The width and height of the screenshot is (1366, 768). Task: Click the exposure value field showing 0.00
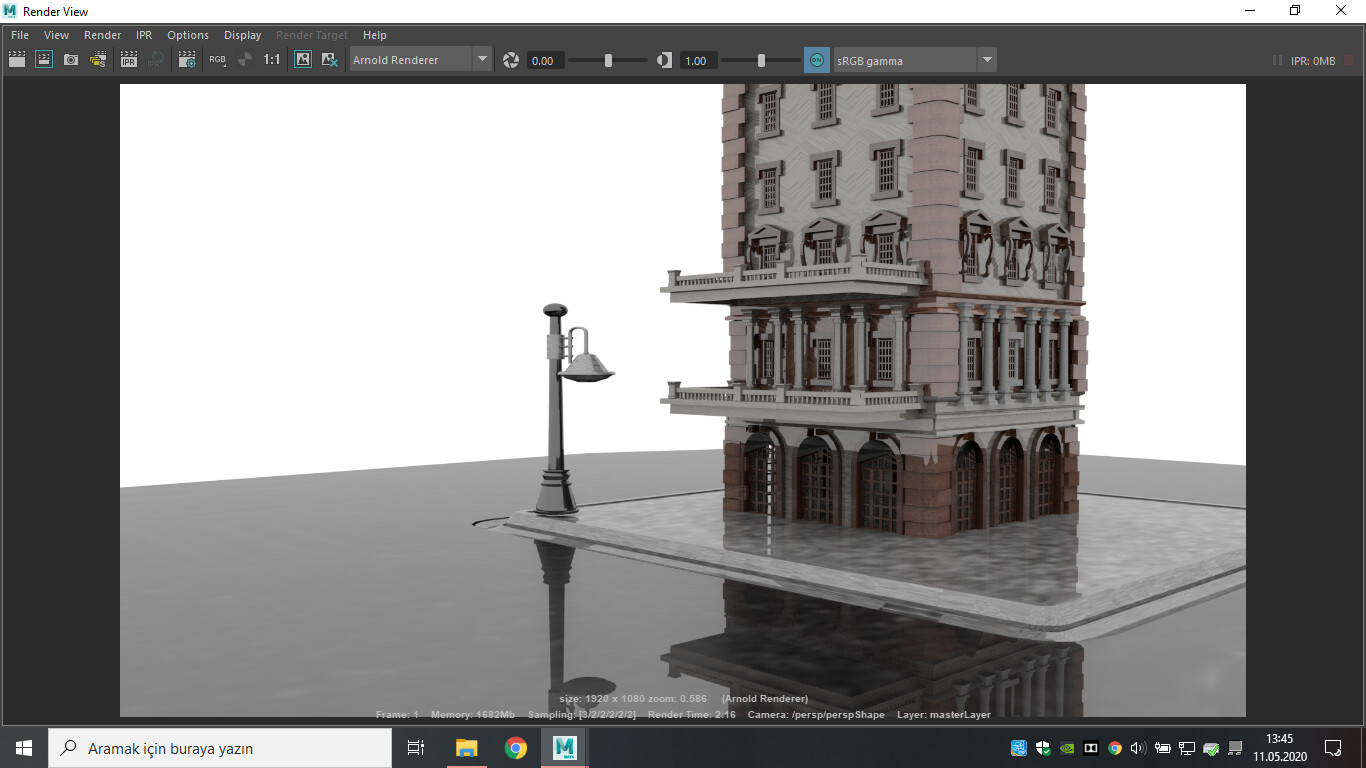point(544,61)
